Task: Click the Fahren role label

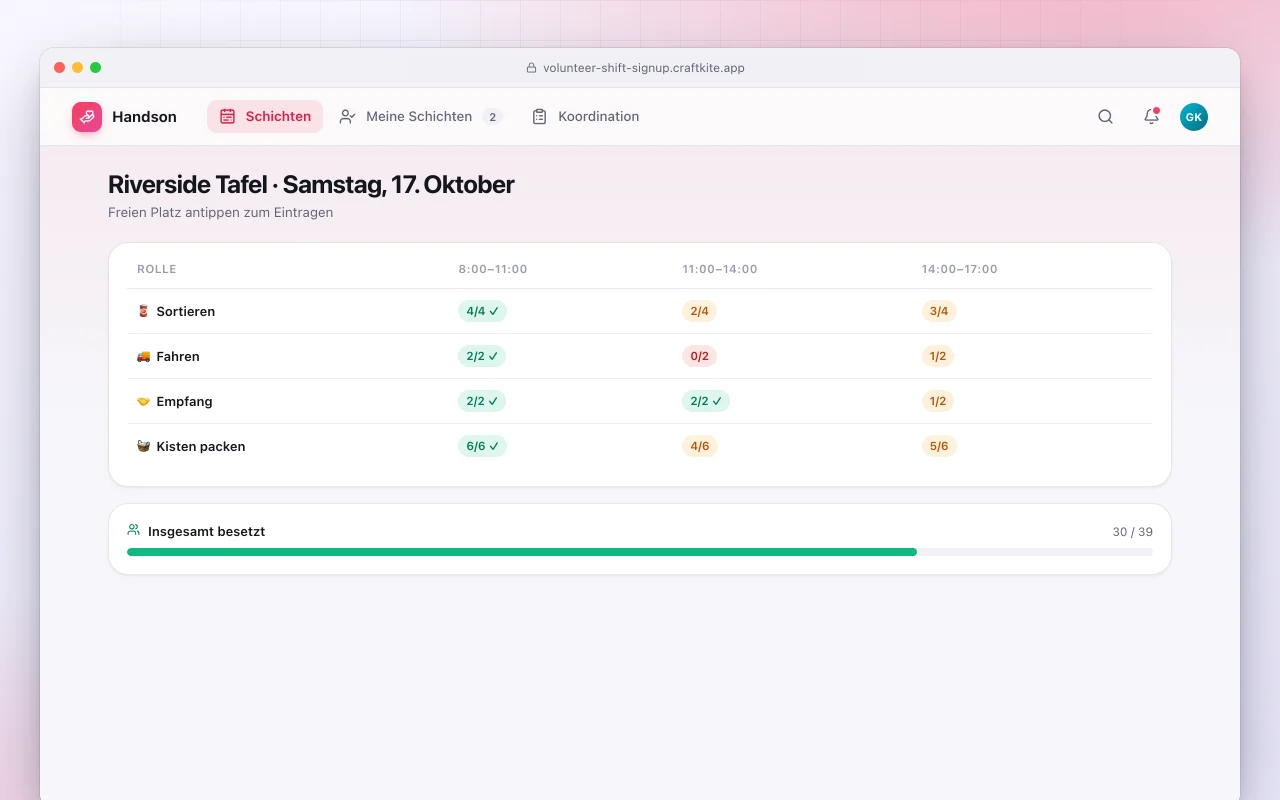Action: [178, 356]
